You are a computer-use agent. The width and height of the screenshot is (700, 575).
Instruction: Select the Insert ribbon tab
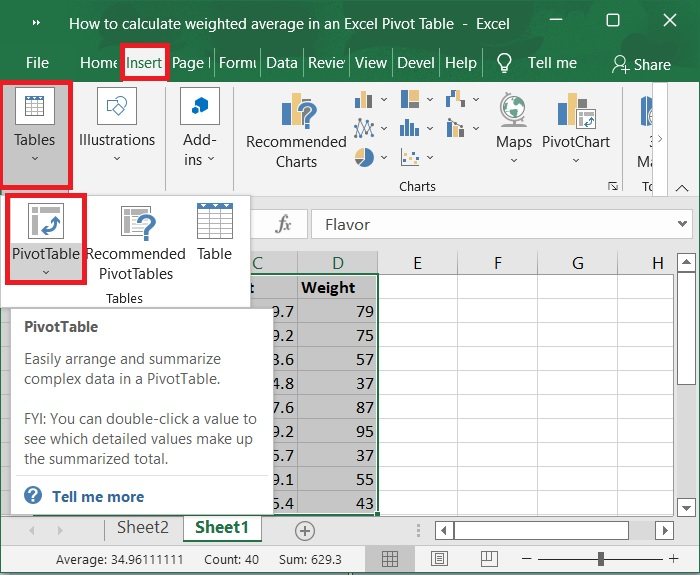point(144,63)
